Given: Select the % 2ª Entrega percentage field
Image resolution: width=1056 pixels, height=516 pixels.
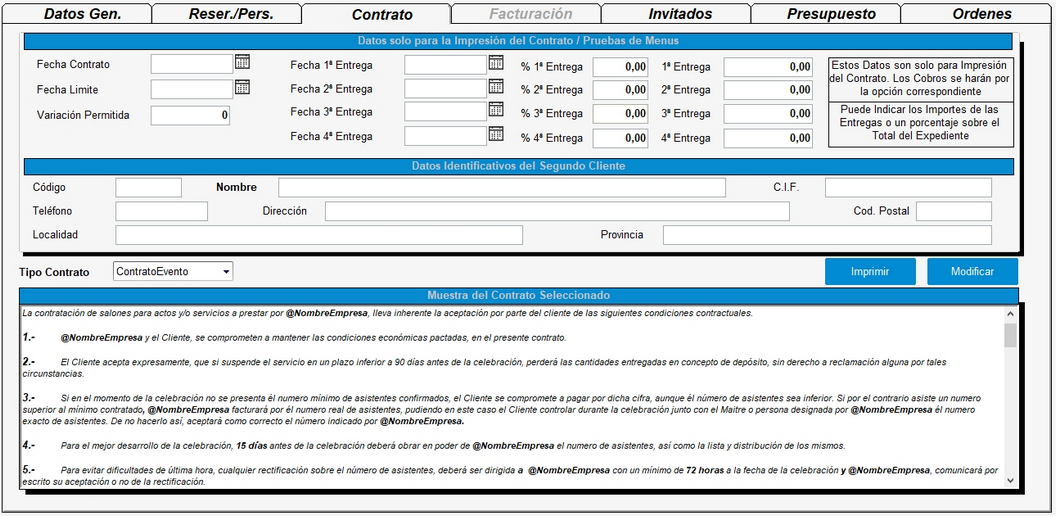Looking at the screenshot, I should pos(620,90).
